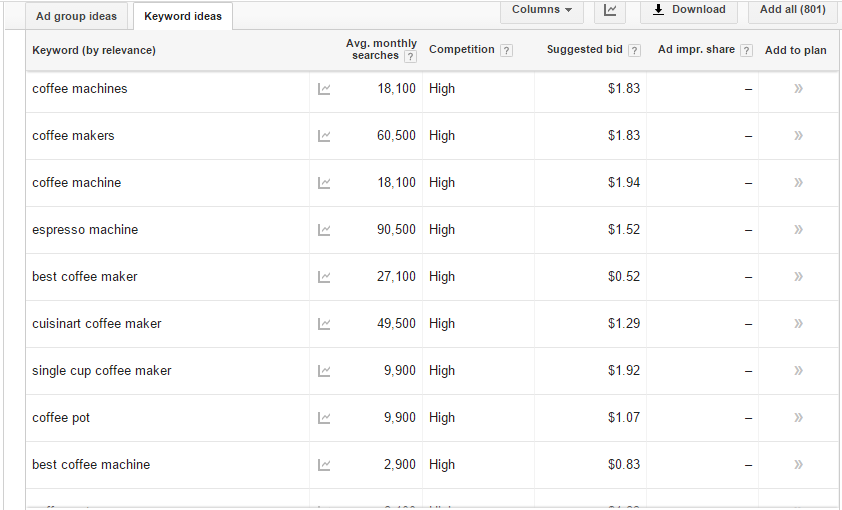
Task: Click the 49,500 searches value
Action: click(396, 324)
